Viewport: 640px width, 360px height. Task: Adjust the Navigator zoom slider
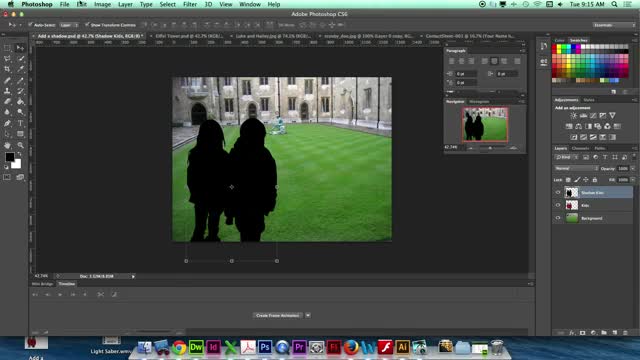[490, 148]
